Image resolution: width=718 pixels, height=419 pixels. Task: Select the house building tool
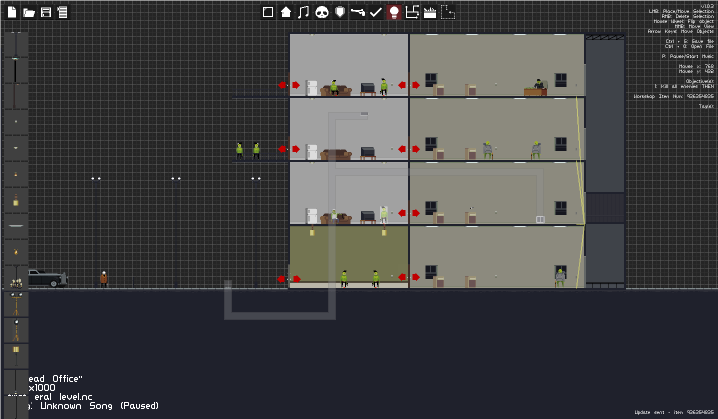click(286, 12)
